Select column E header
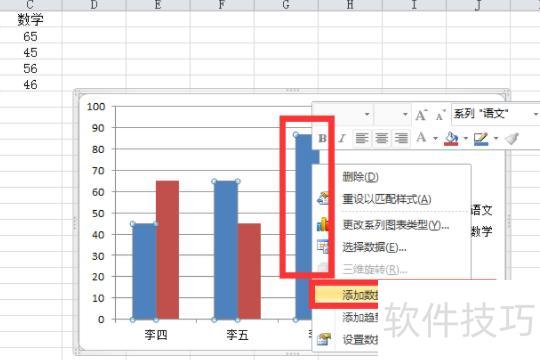The image size is (540, 360). (x=158, y=5)
